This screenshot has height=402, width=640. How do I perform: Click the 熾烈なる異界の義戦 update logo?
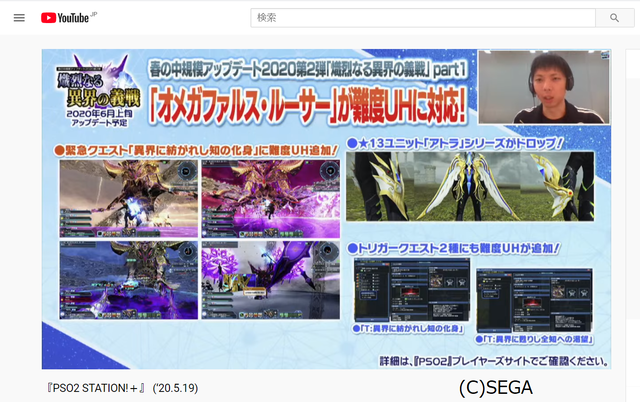point(98,91)
